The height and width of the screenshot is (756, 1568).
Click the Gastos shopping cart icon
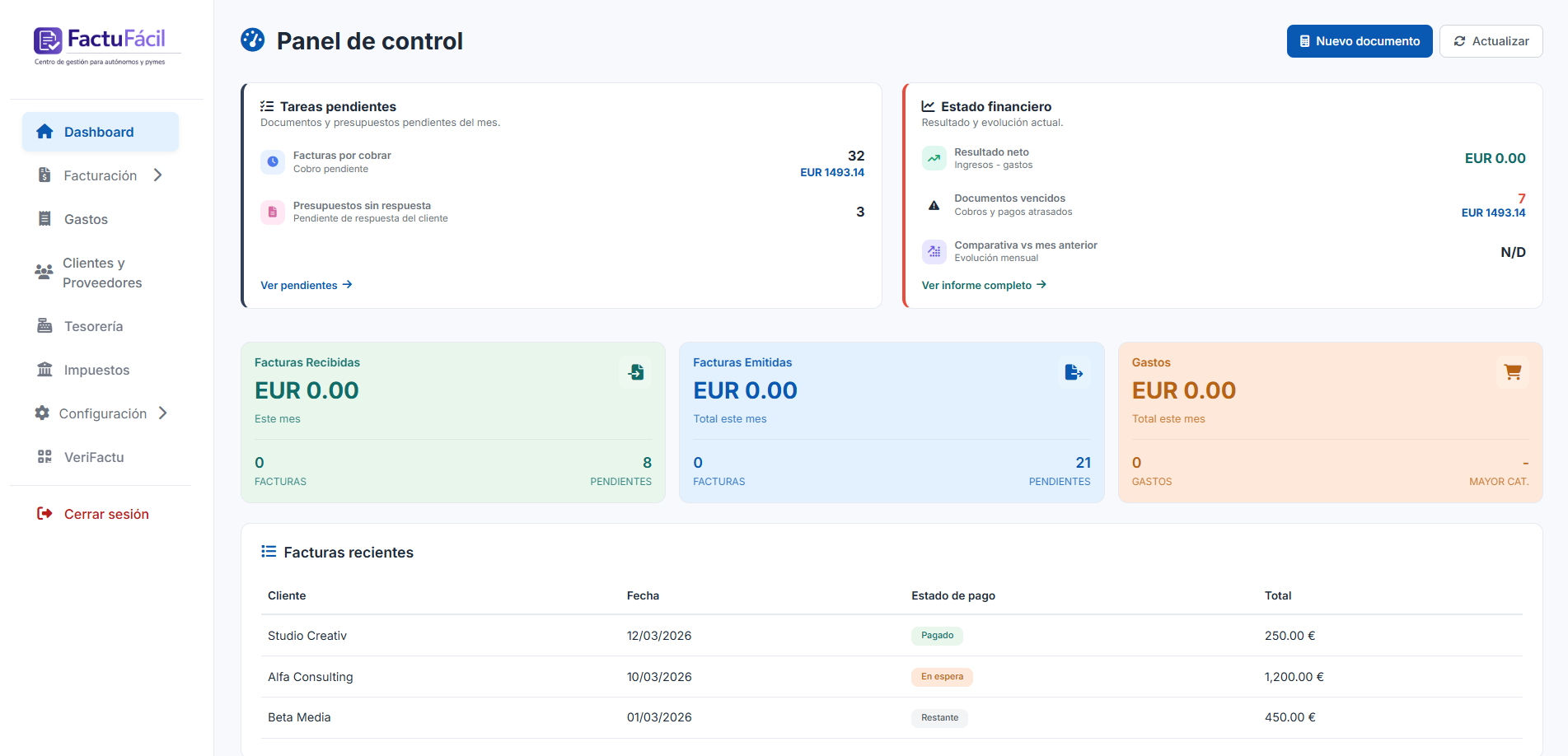point(1513,372)
